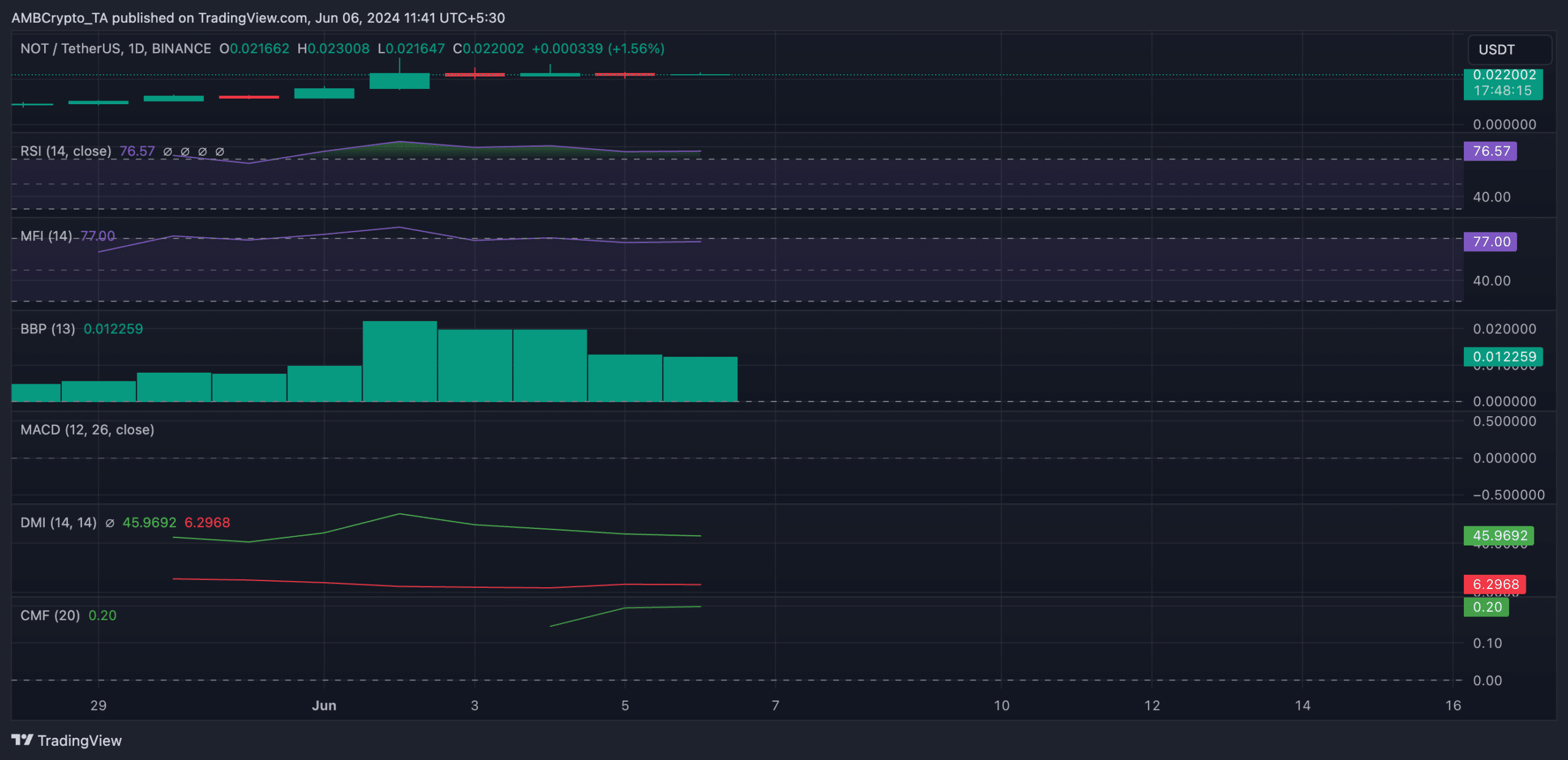Select the RSI (14, close) indicator label
The image size is (1568, 760).
66,151
